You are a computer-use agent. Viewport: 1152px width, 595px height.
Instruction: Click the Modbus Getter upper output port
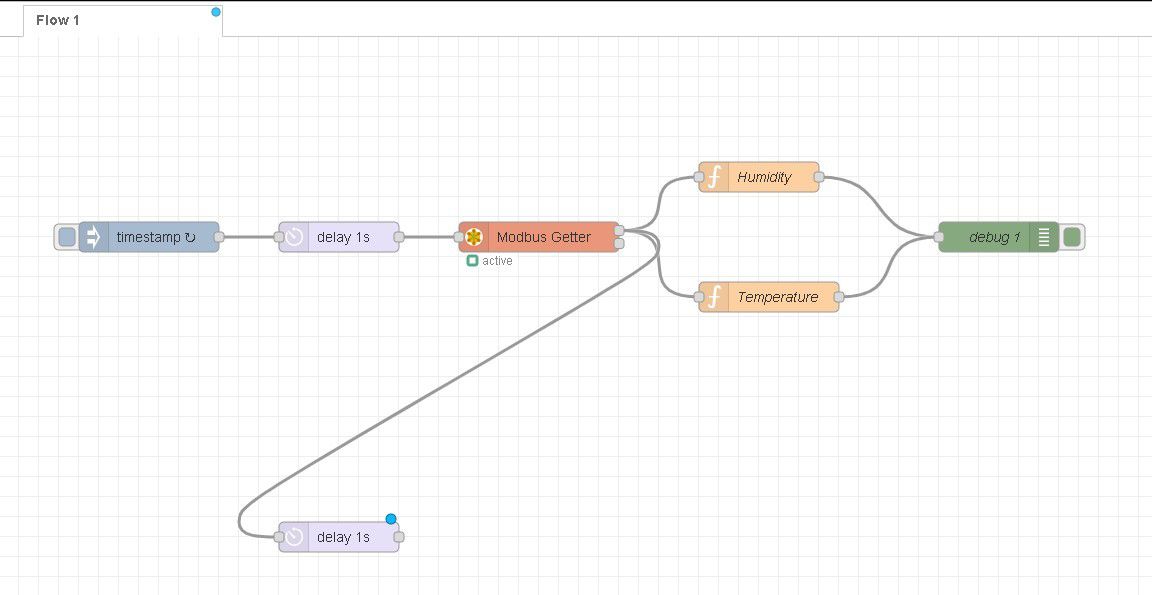point(619,231)
